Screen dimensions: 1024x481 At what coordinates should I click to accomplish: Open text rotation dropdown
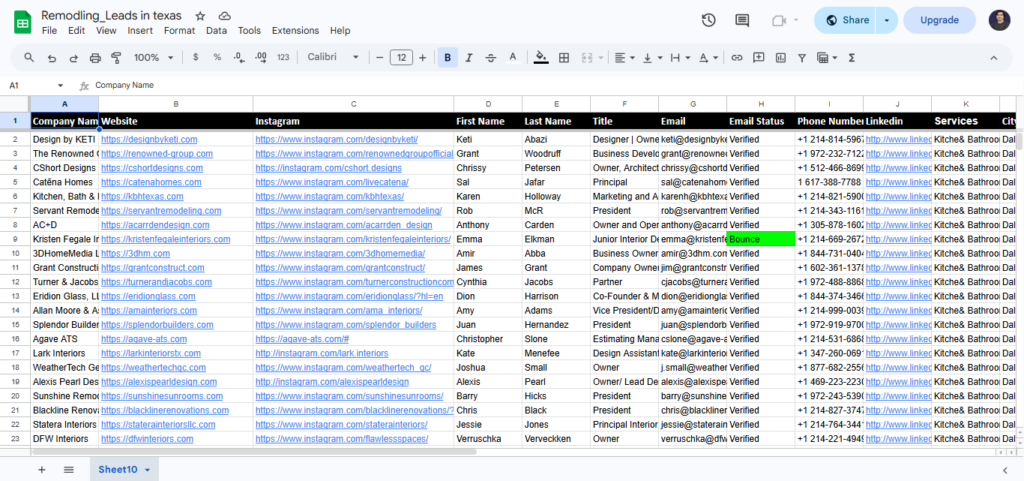(x=709, y=57)
